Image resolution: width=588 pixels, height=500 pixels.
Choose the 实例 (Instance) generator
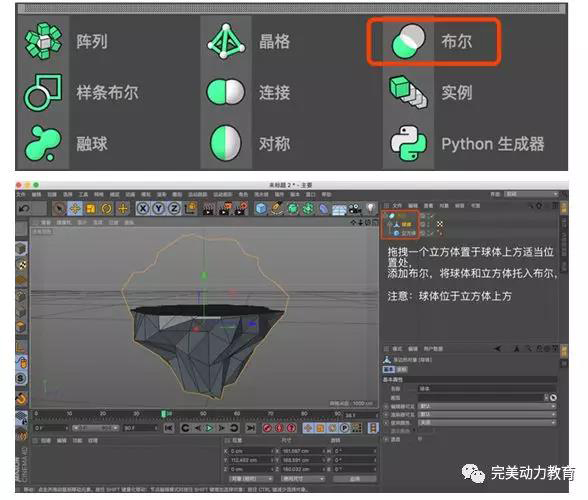click(x=408, y=92)
